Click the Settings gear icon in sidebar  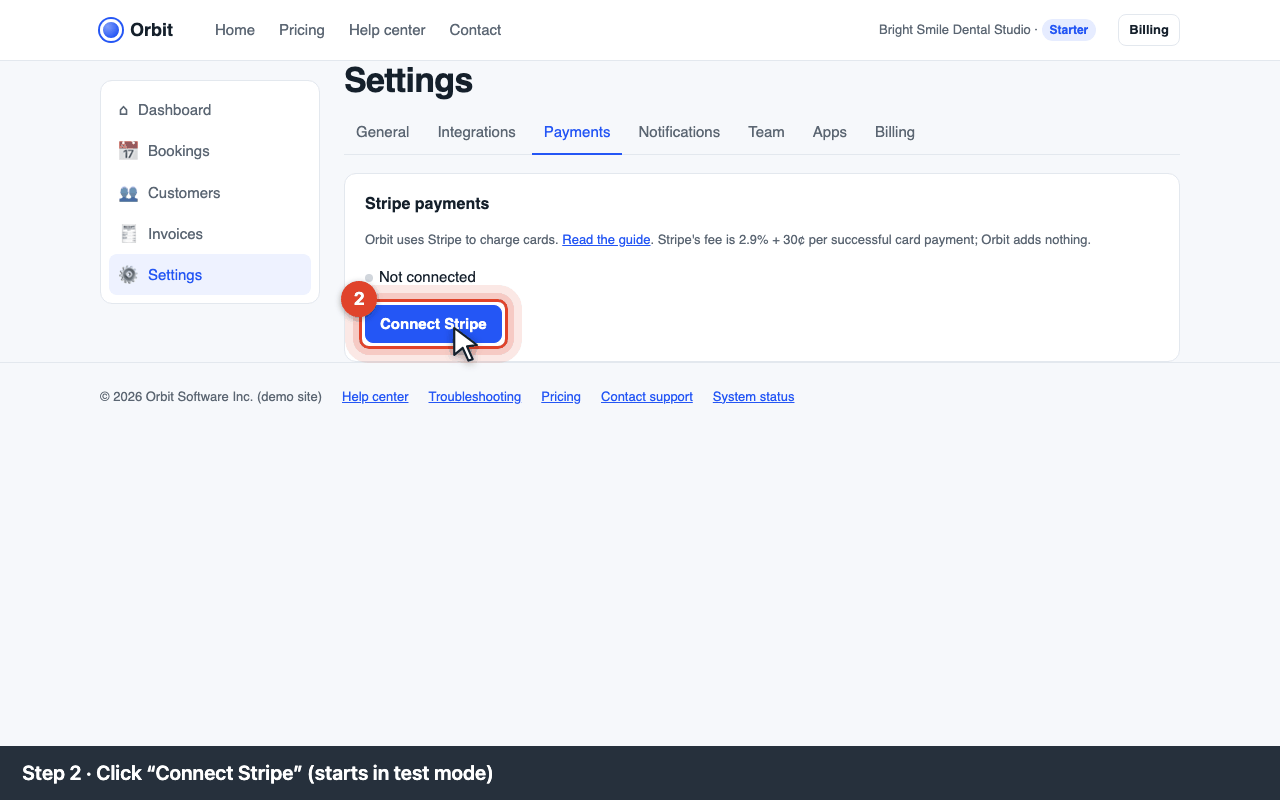pyautogui.click(x=128, y=275)
